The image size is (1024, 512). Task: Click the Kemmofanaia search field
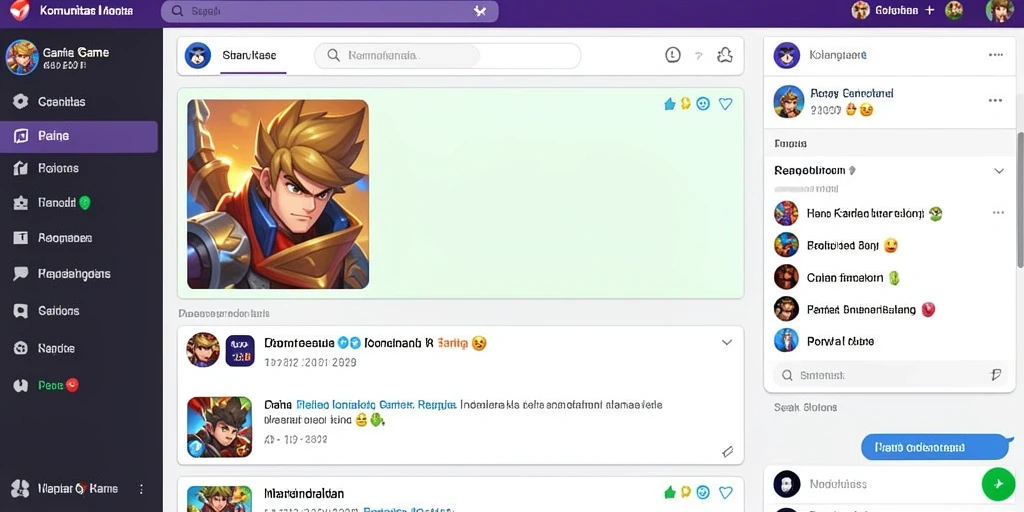pos(447,56)
